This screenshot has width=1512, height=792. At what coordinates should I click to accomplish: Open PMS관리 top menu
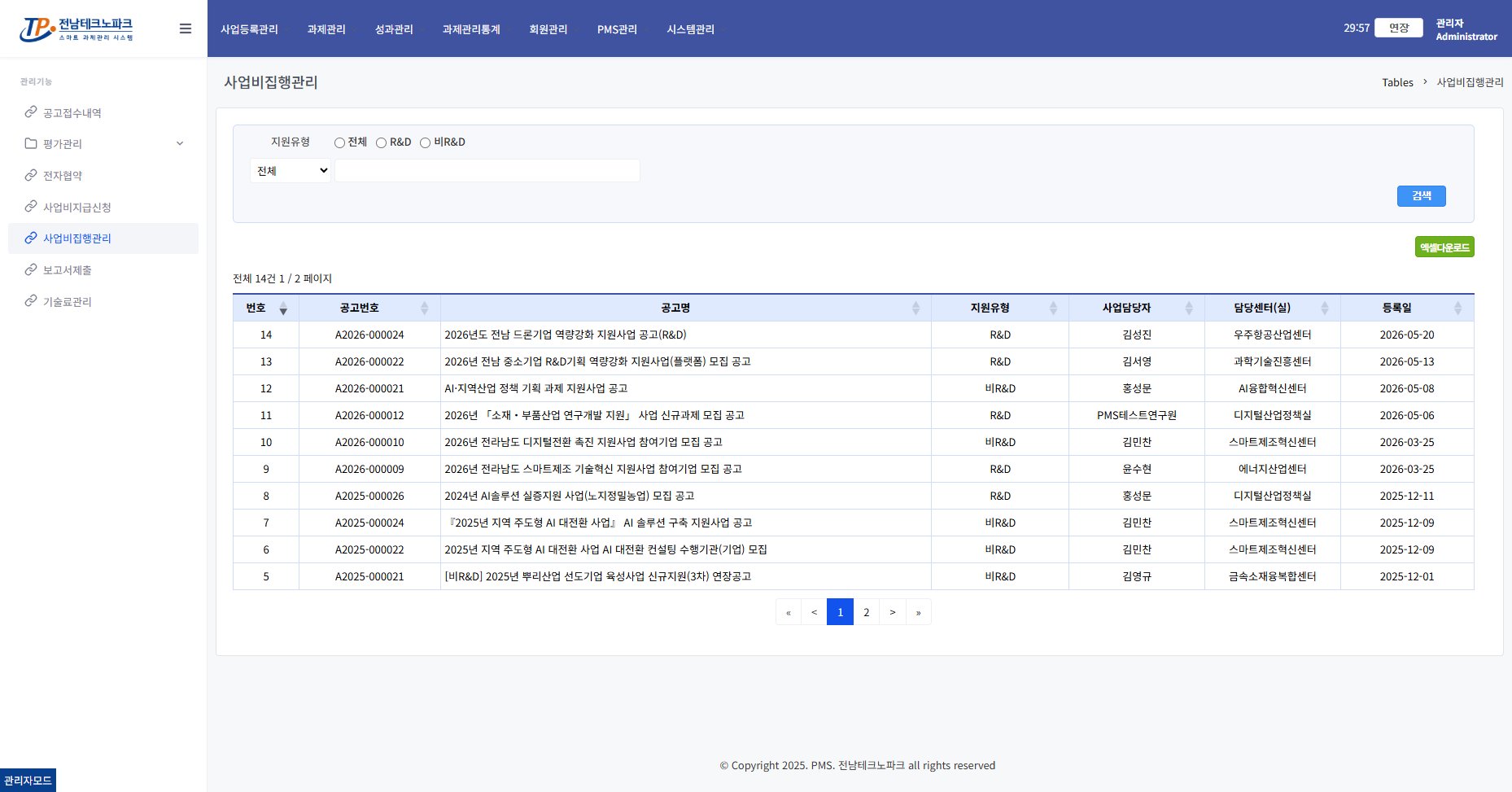pos(617,29)
